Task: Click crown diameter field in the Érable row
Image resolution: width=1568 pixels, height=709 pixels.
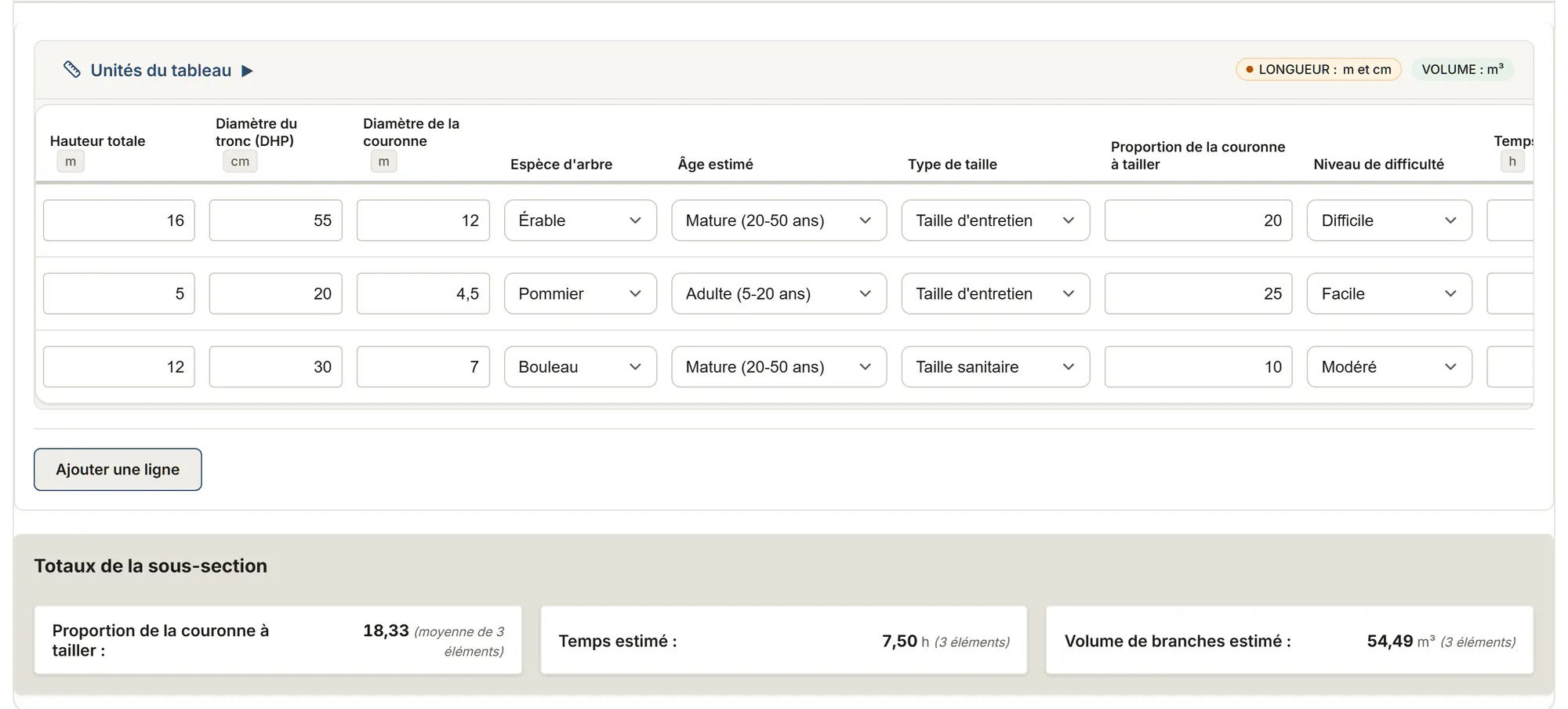Action: point(423,220)
